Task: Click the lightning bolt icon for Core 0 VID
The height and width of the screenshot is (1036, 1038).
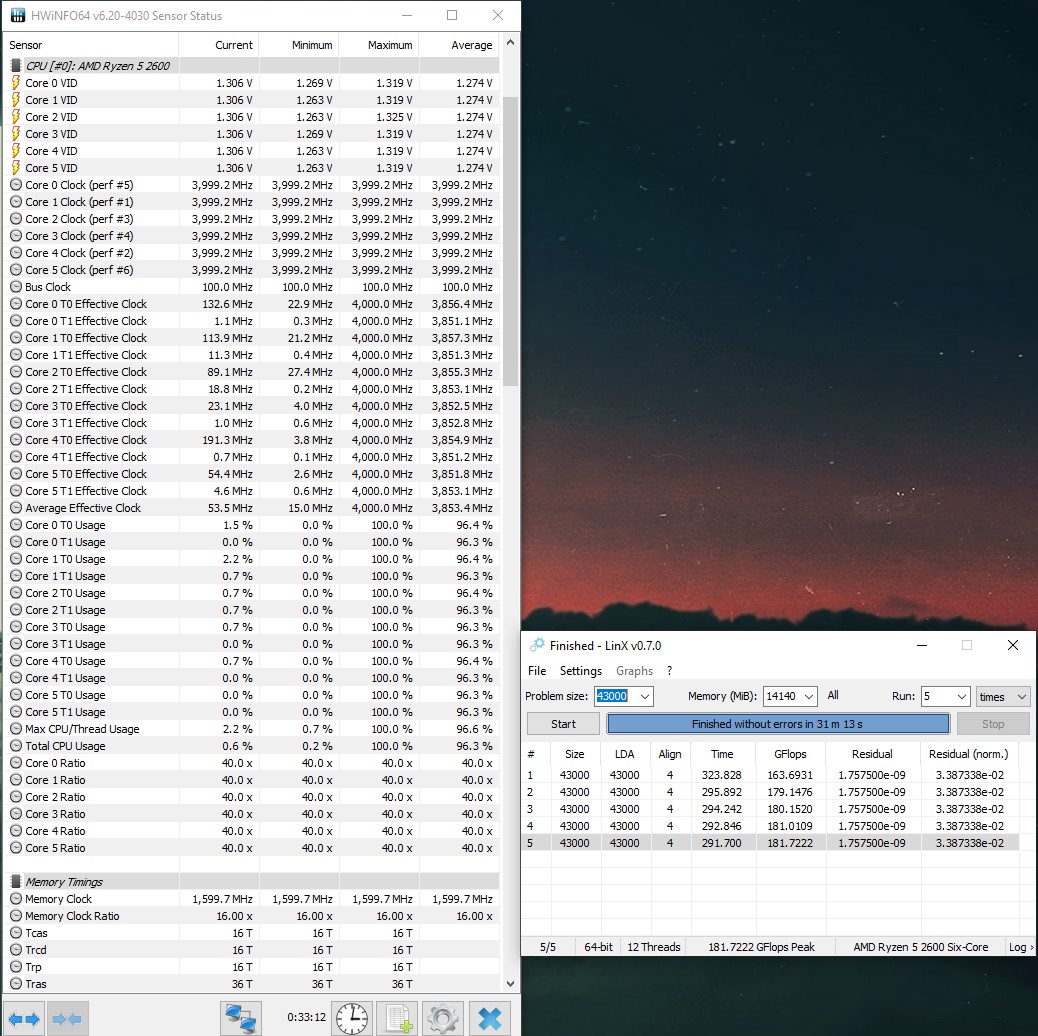Action: [x=16, y=83]
